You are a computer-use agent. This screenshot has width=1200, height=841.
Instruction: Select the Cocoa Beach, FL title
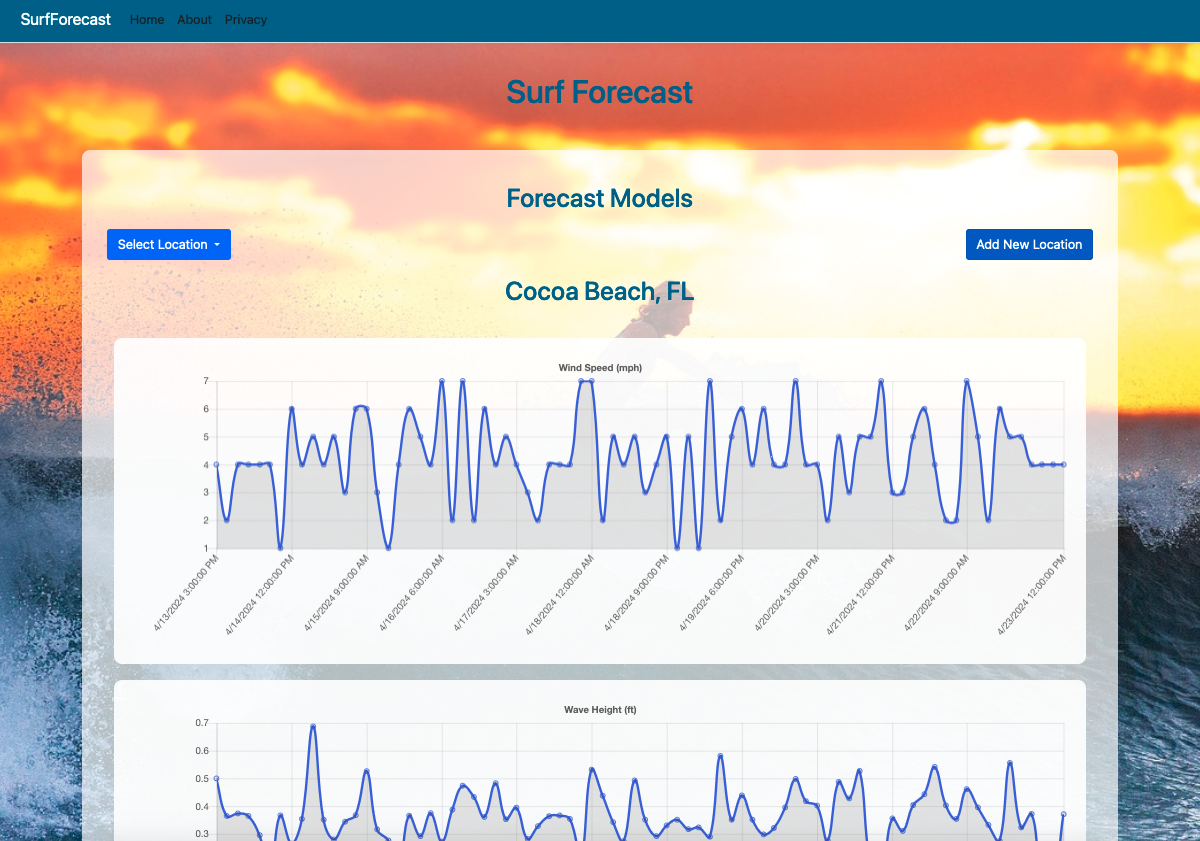[600, 291]
